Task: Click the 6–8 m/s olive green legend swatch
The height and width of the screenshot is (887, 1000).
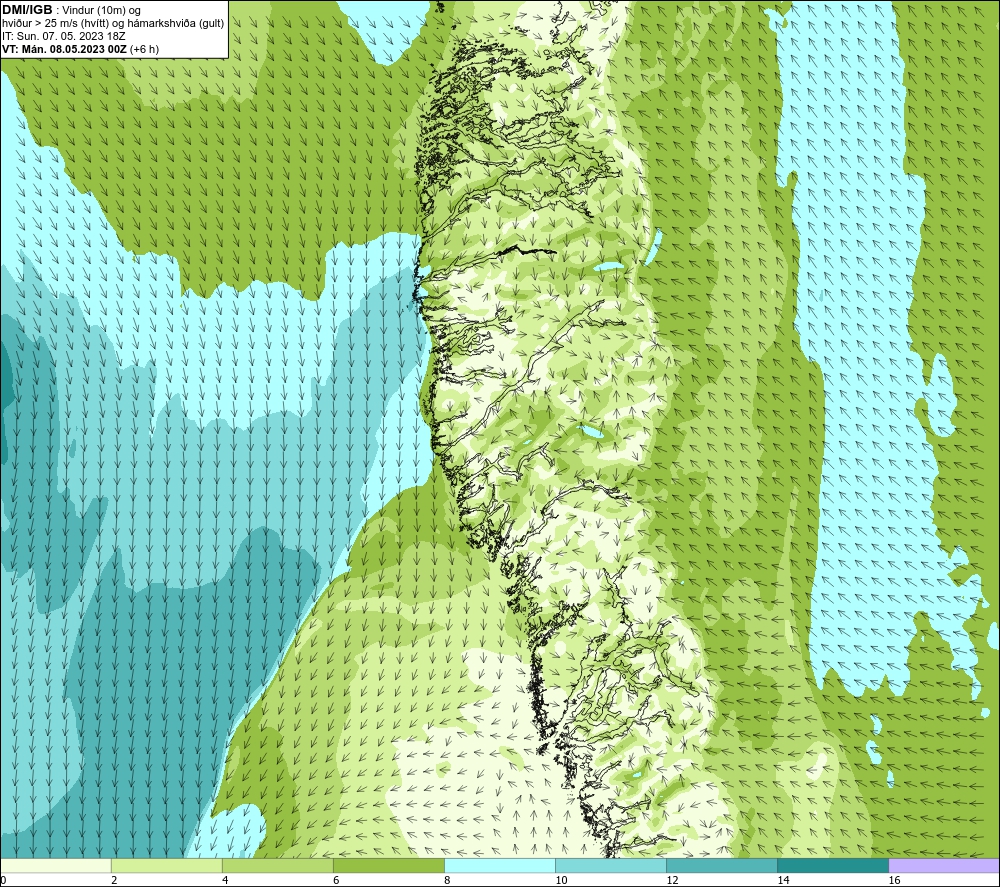Action: click(388, 865)
